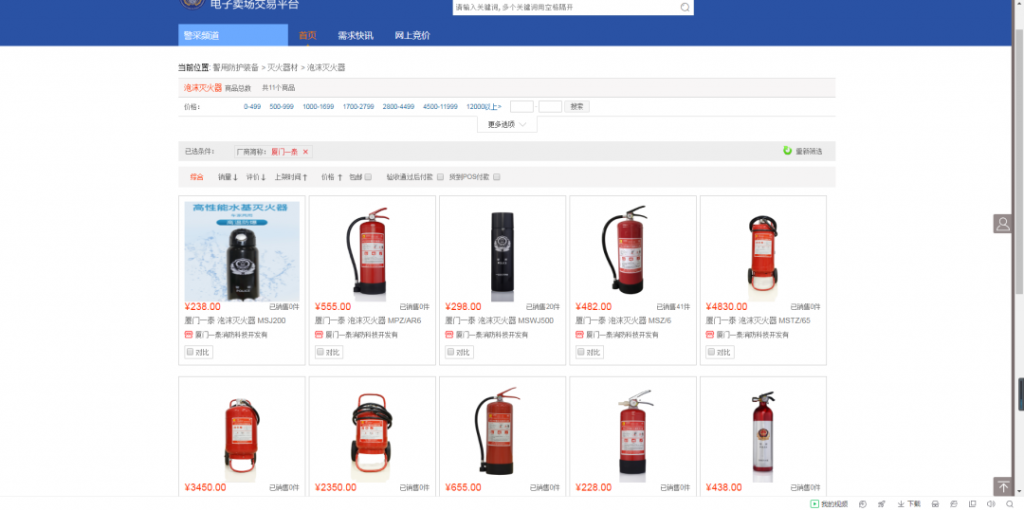Filter by price range 1700-2799

click(x=359, y=107)
